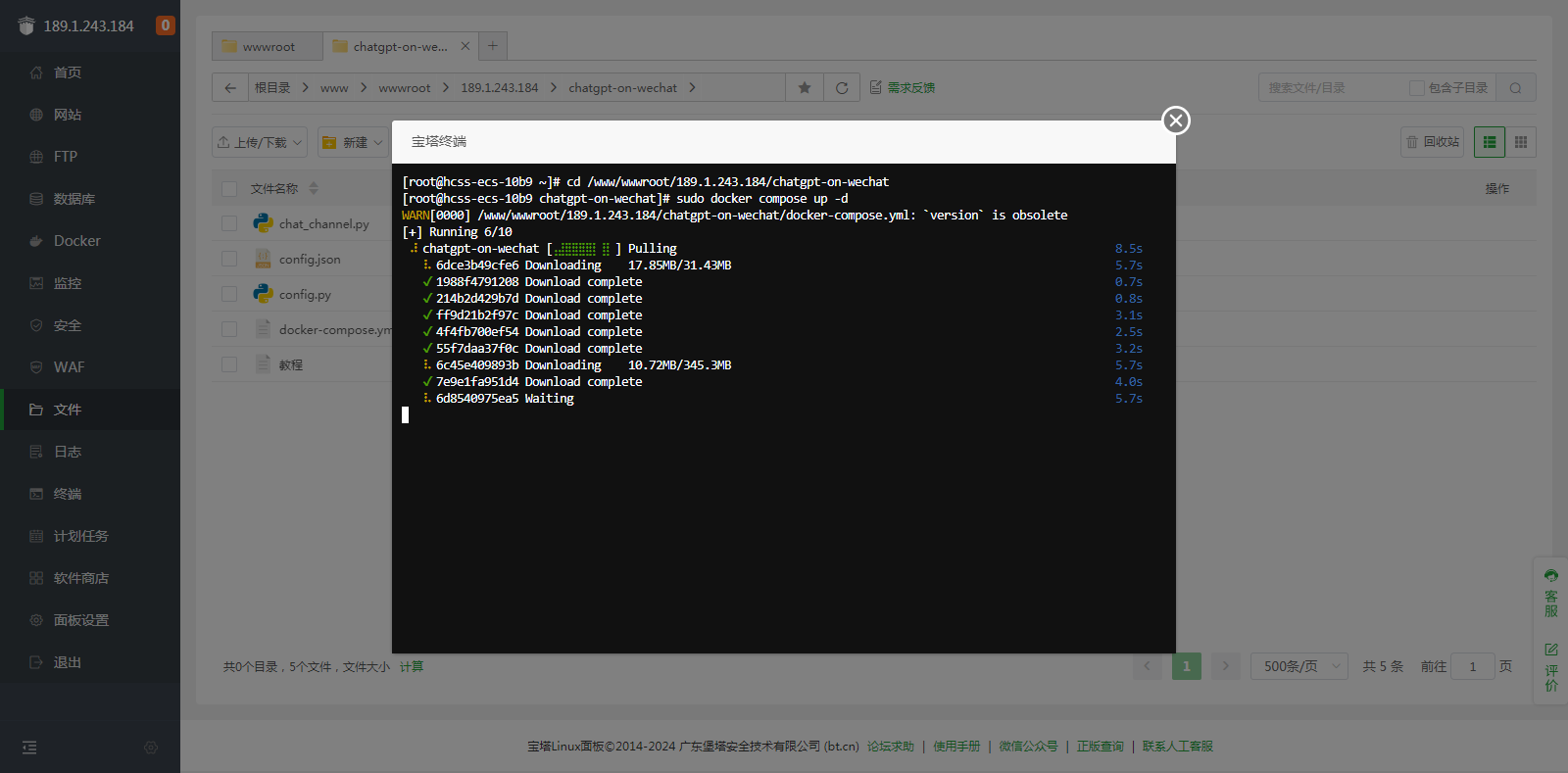This screenshot has height=773, width=1568.
Task: Click the 计划任务 icon in the sidebar
Action: [x=36, y=536]
